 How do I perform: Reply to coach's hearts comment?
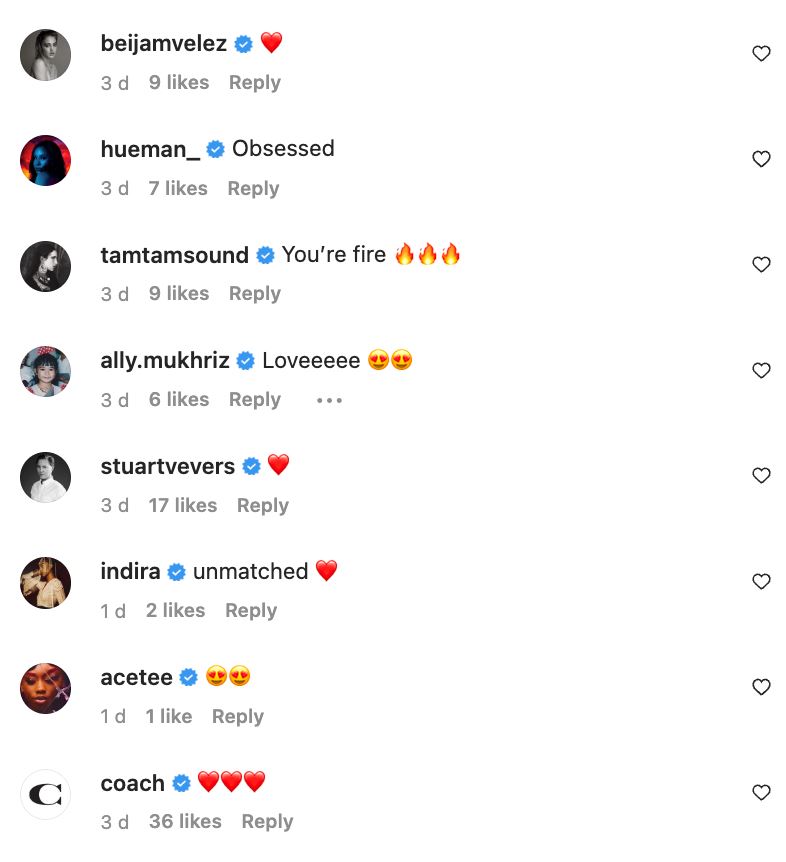[x=267, y=822]
